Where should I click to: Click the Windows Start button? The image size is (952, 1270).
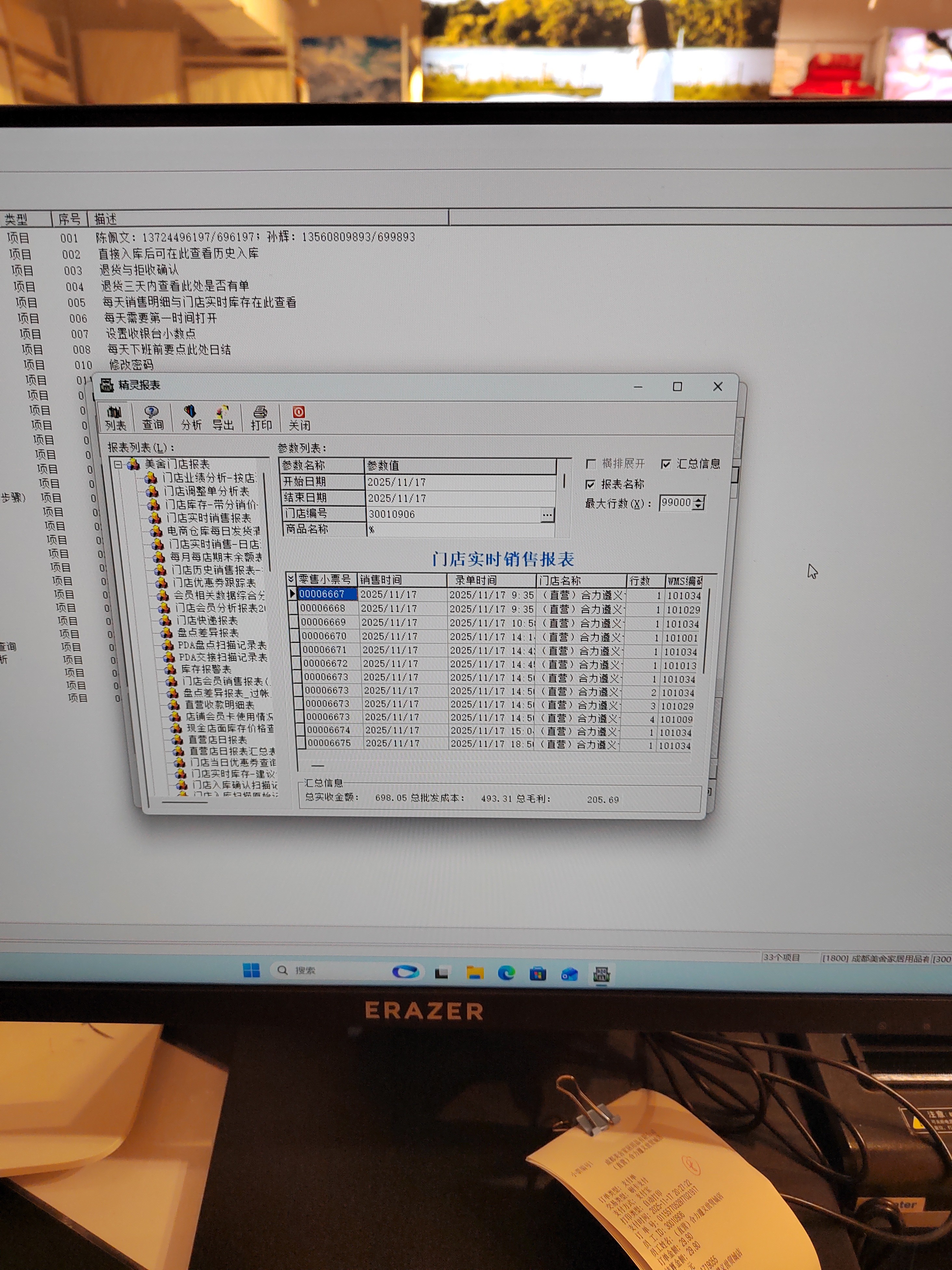[x=251, y=970]
